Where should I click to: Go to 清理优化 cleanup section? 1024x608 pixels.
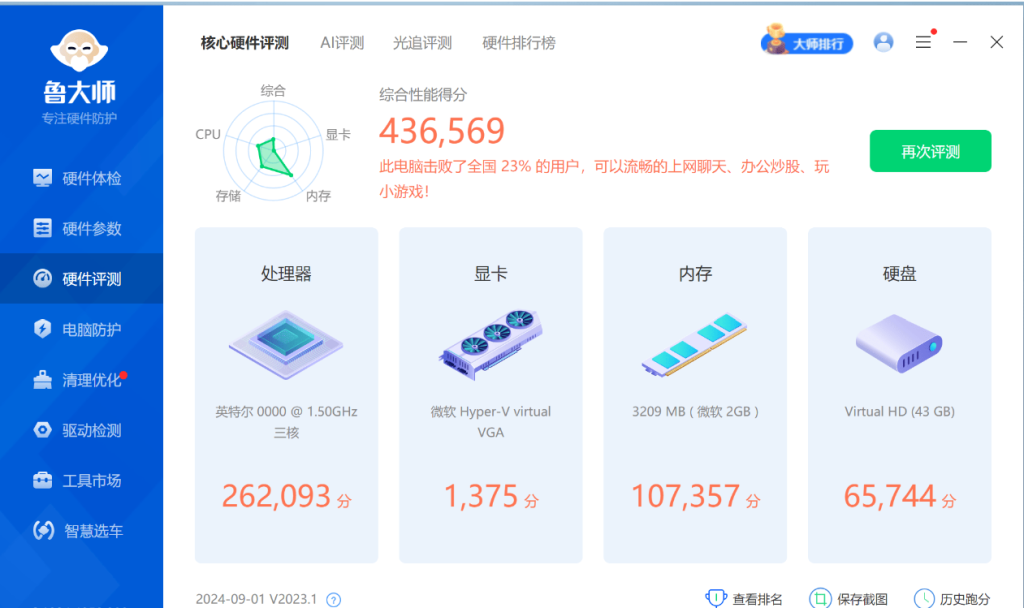pyautogui.click(x=80, y=380)
